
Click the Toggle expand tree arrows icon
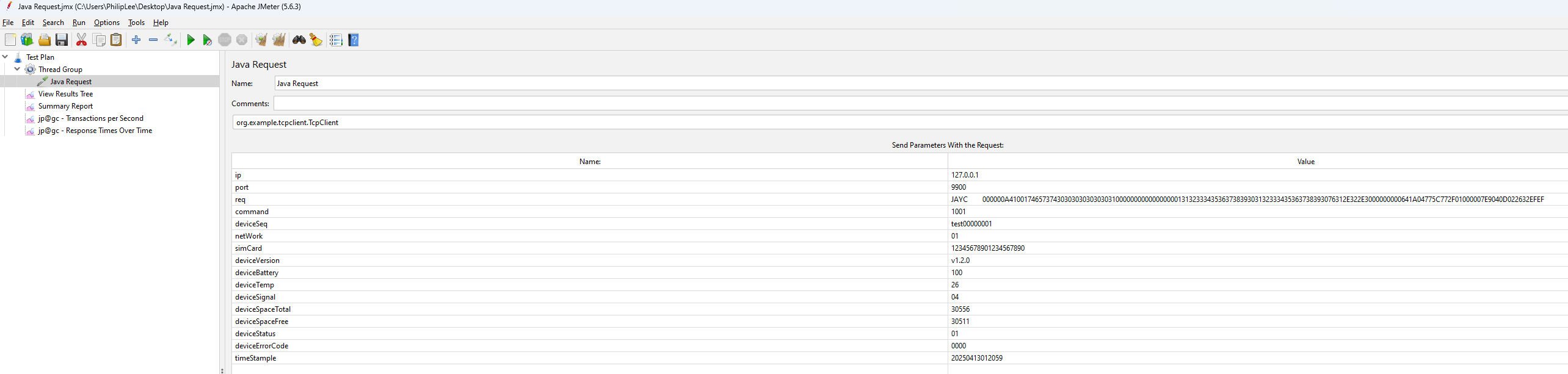(171, 40)
